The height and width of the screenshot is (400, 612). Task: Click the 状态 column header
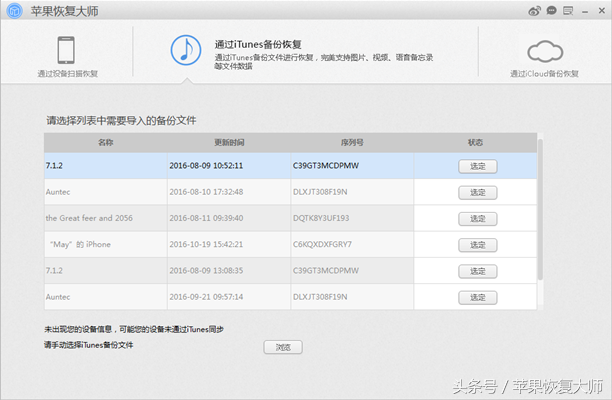(x=475, y=142)
